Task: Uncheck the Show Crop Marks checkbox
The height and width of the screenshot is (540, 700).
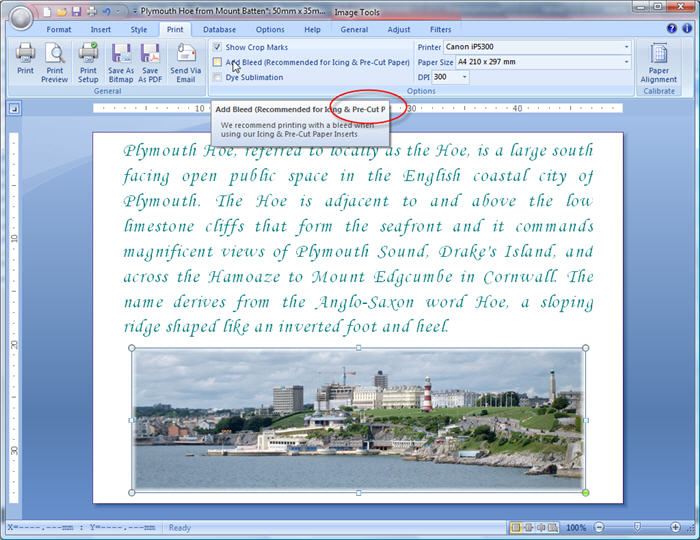Action: tap(217, 47)
